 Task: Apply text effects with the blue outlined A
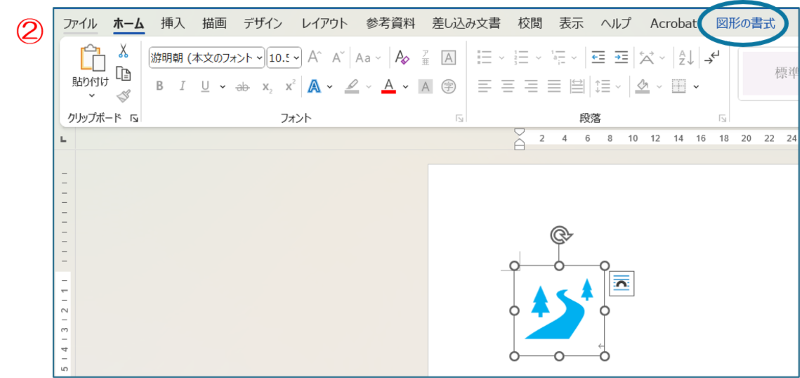[x=314, y=87]
